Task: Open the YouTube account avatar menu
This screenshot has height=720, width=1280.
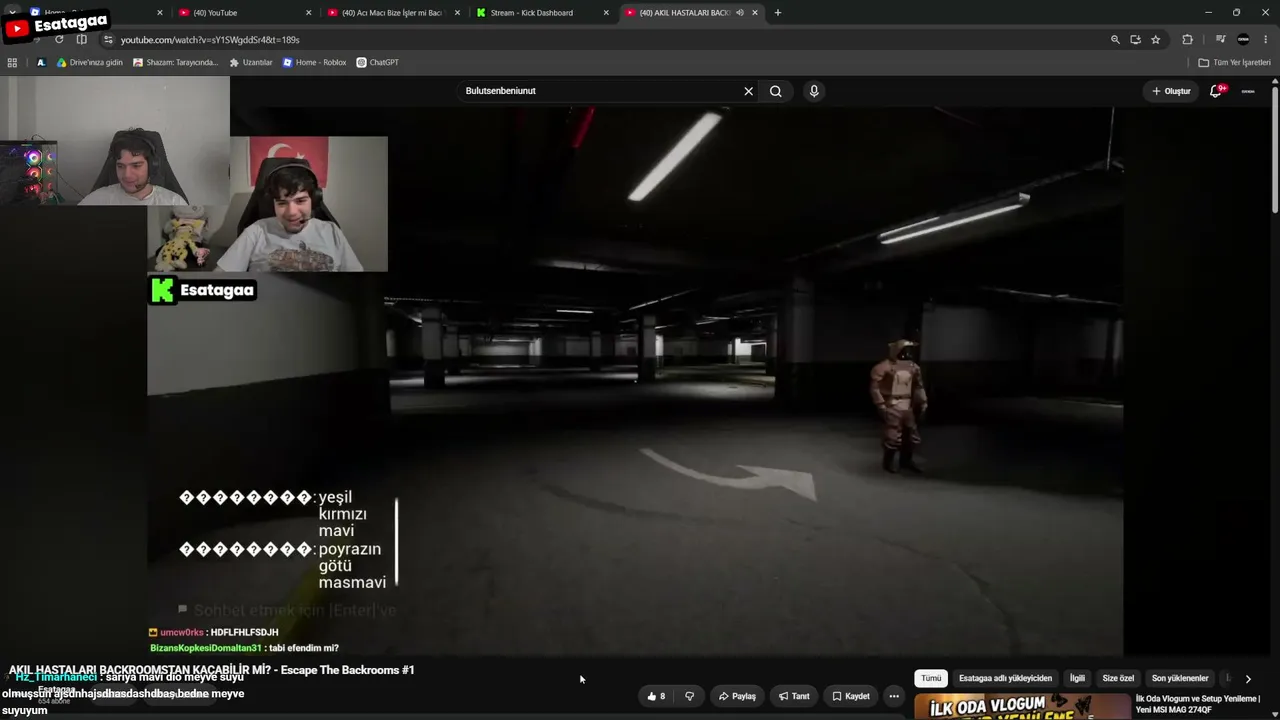Action: (x=1248, y=91)
